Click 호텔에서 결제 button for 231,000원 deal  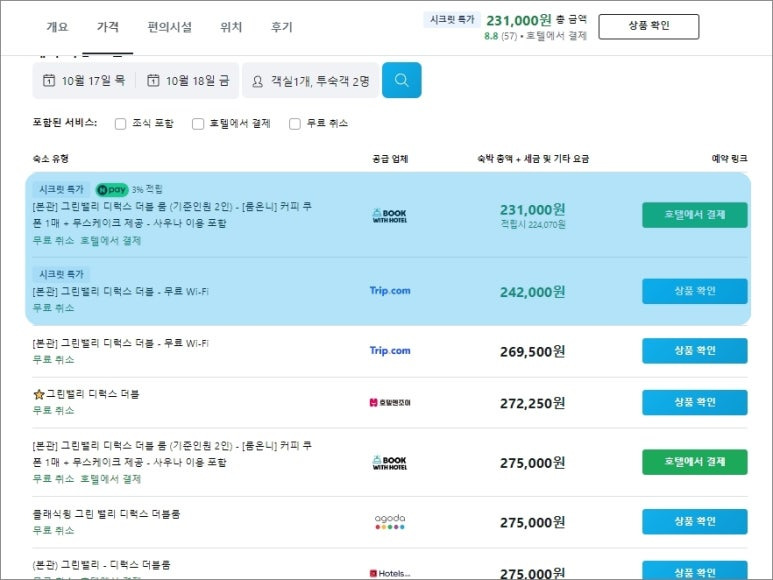pyautogui.click(x=695, y=215)
